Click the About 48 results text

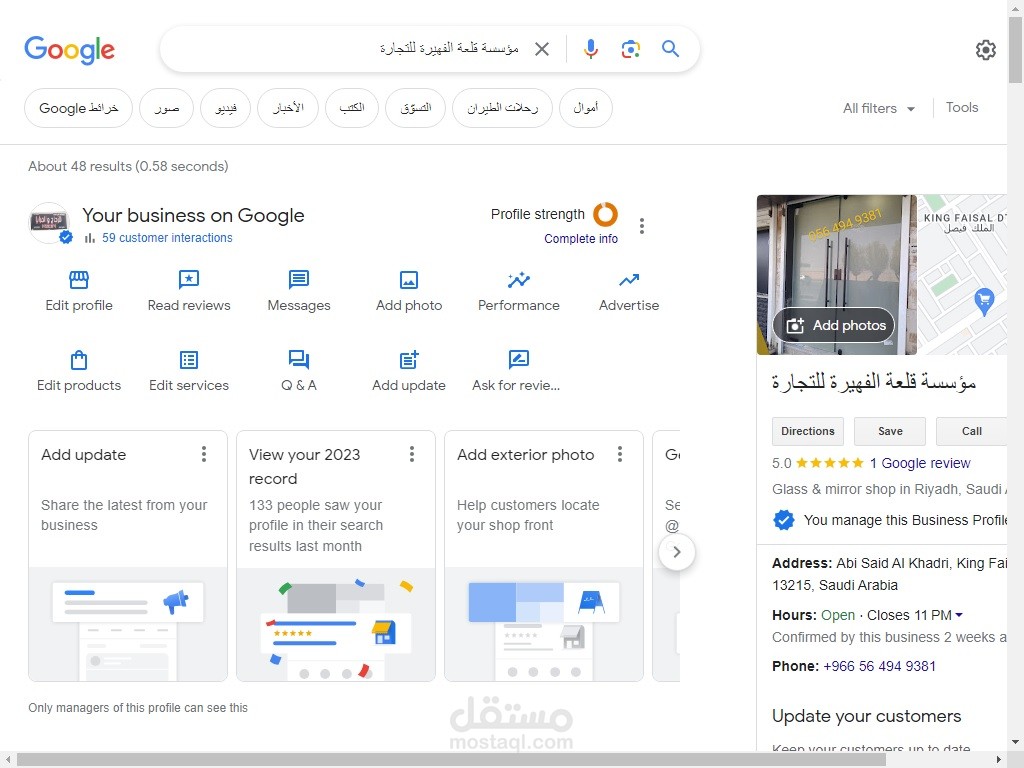128,167
